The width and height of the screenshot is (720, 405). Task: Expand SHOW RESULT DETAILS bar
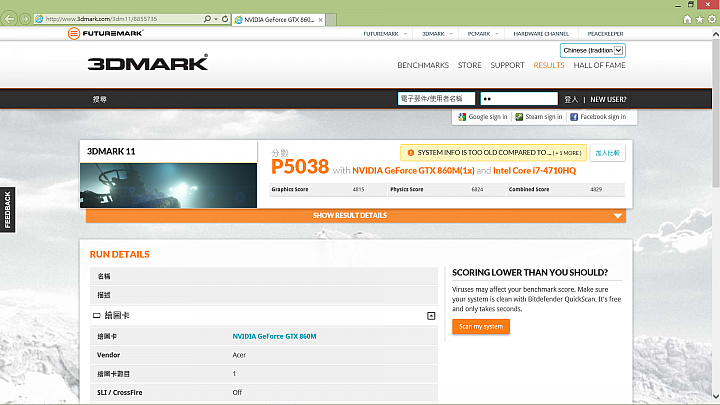click(355, 215)
